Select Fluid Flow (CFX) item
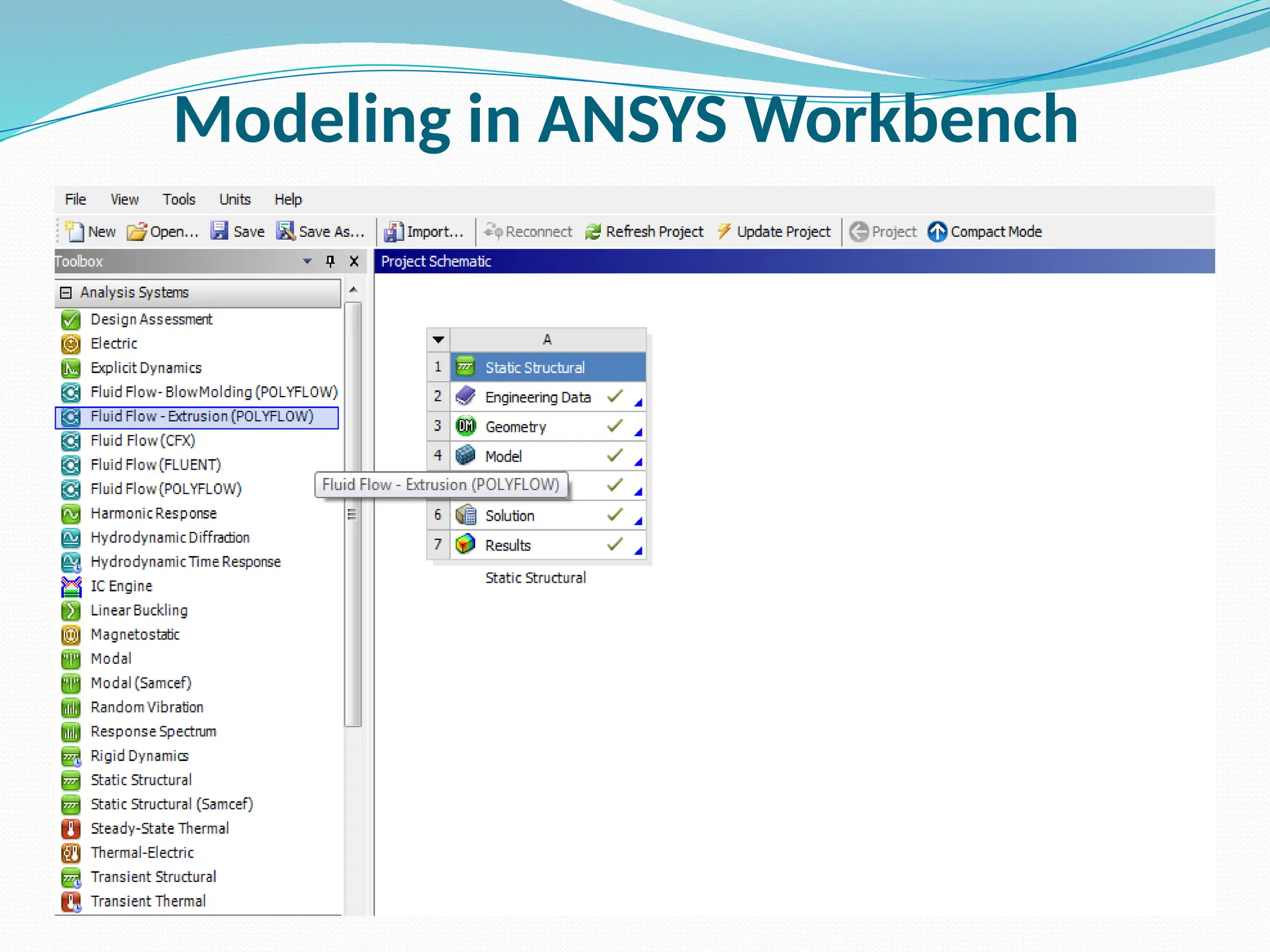 pos(143,441)
